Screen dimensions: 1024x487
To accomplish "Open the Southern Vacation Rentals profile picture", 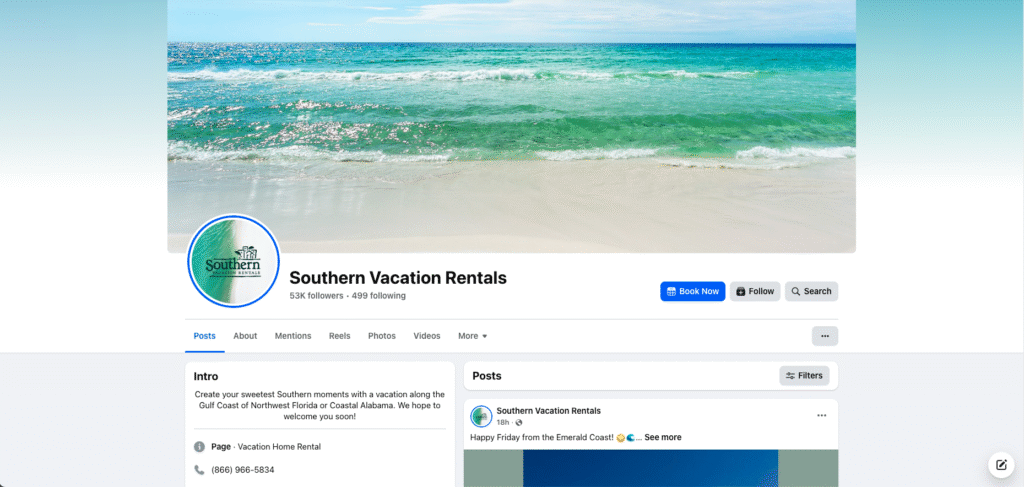I will pos(234,260).
